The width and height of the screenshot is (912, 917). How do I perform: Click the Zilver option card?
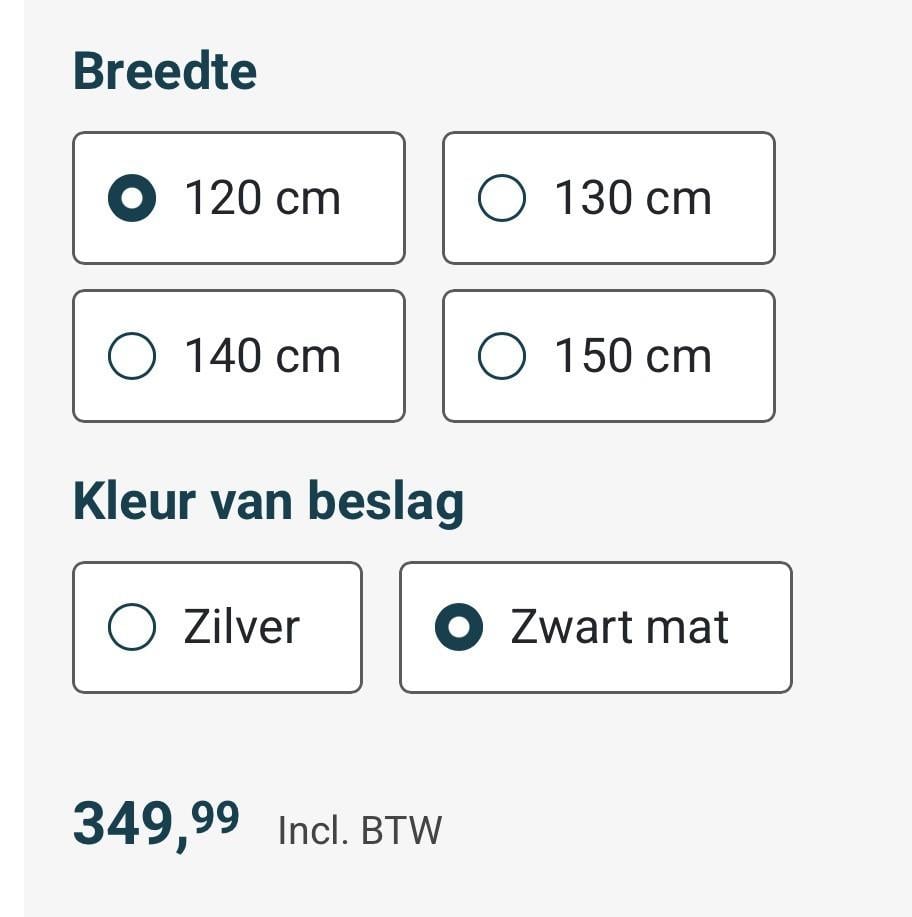point(217,626)
